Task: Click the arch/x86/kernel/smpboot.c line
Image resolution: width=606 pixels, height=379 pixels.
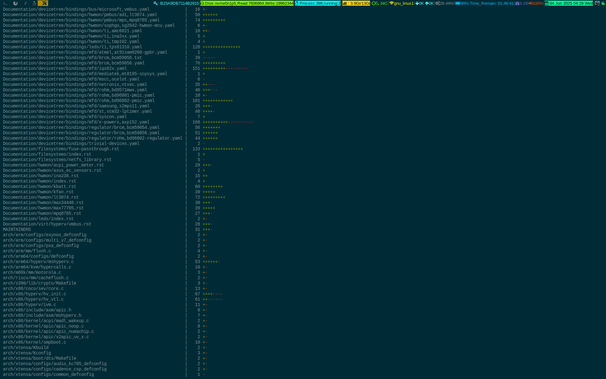Action: tap(34, 342)
